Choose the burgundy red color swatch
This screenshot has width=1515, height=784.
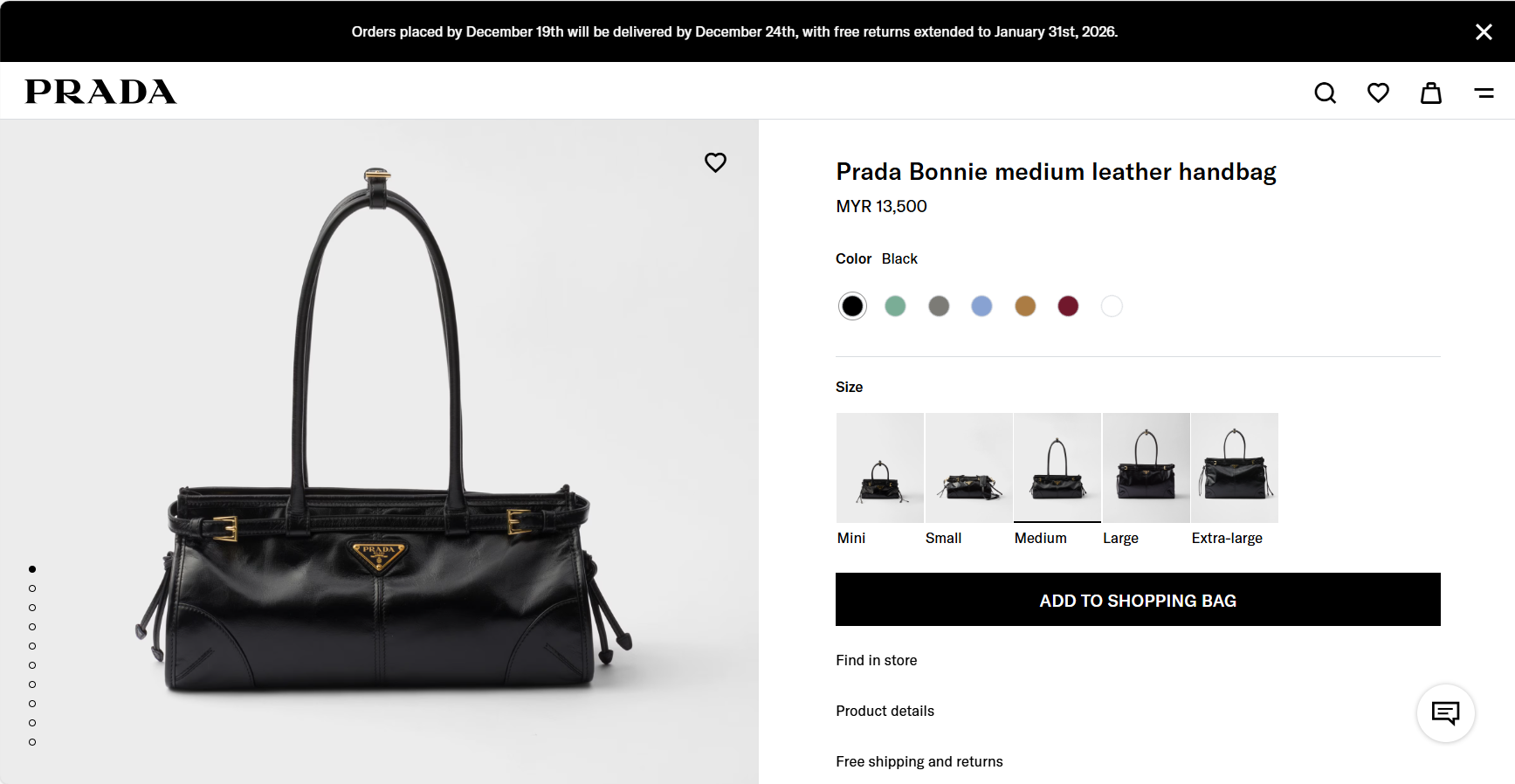tap(1068, 306)
